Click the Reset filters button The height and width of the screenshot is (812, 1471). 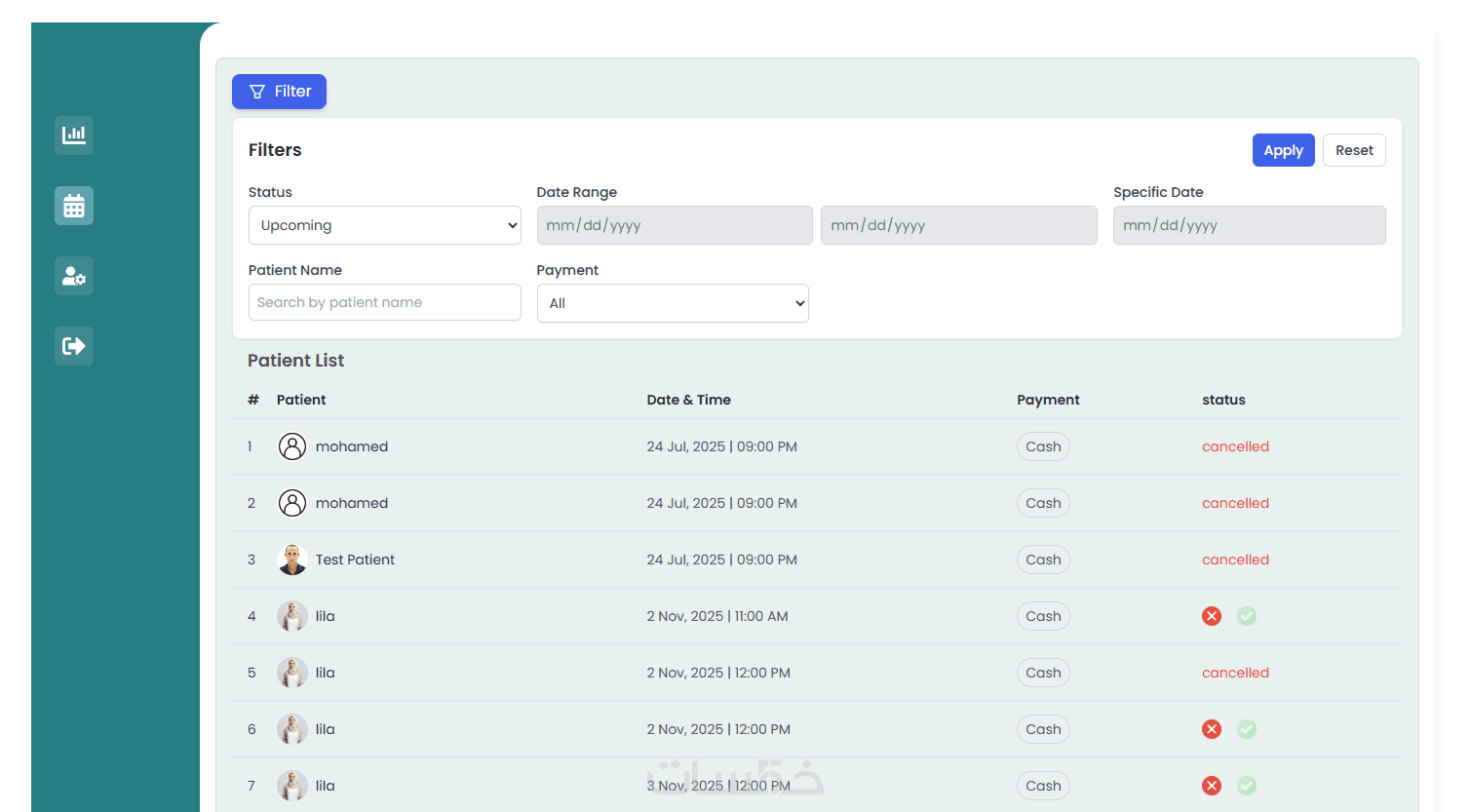1354,150
